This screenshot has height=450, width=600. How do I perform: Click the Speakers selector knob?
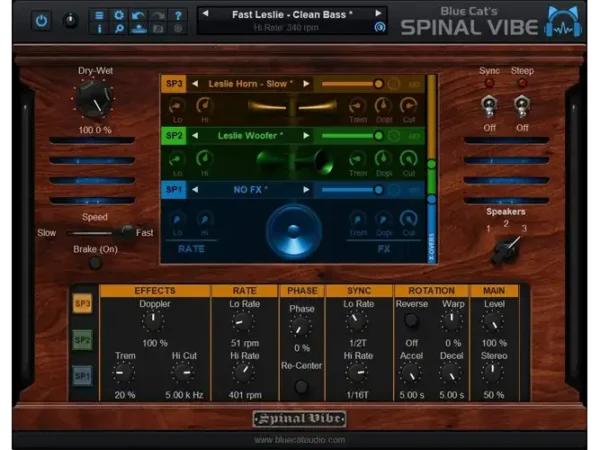[506, 250]
